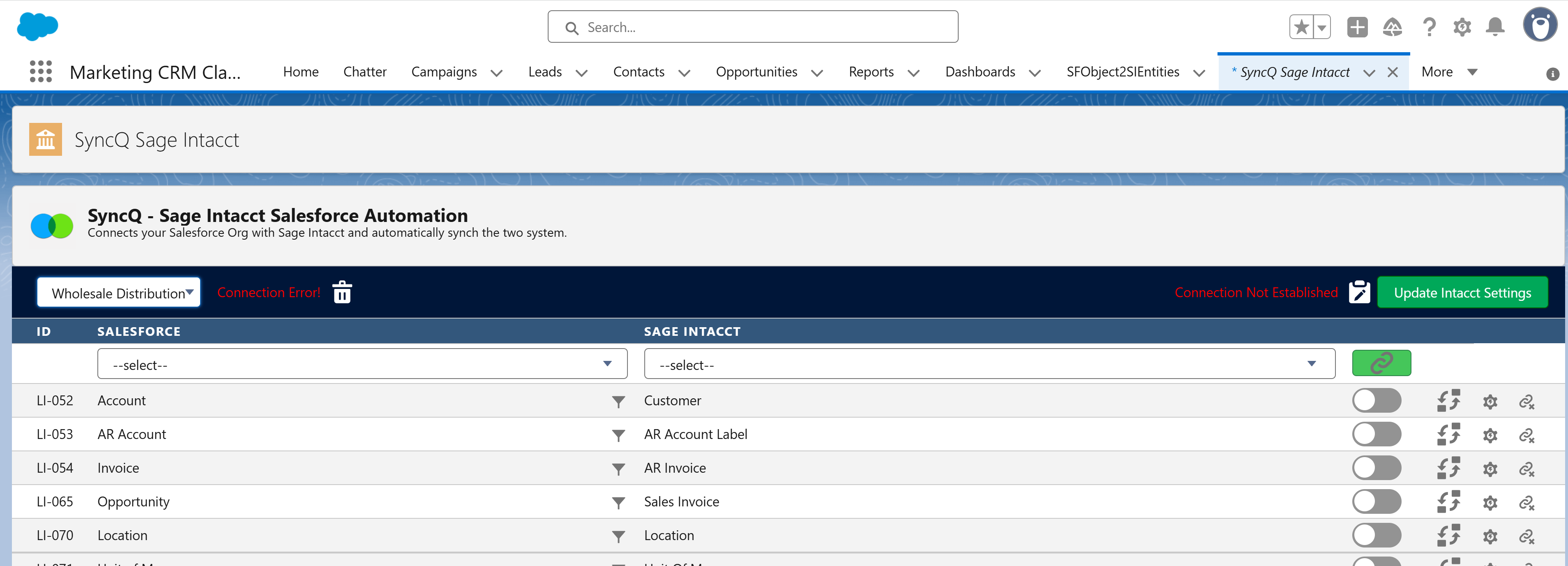Open the Leads tab

(x=545, y=72)
